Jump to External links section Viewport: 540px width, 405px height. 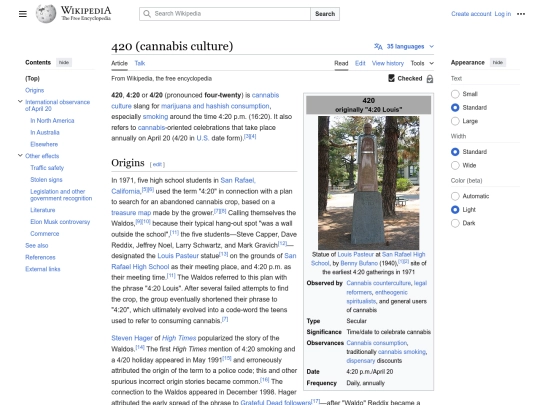point(43,269)
